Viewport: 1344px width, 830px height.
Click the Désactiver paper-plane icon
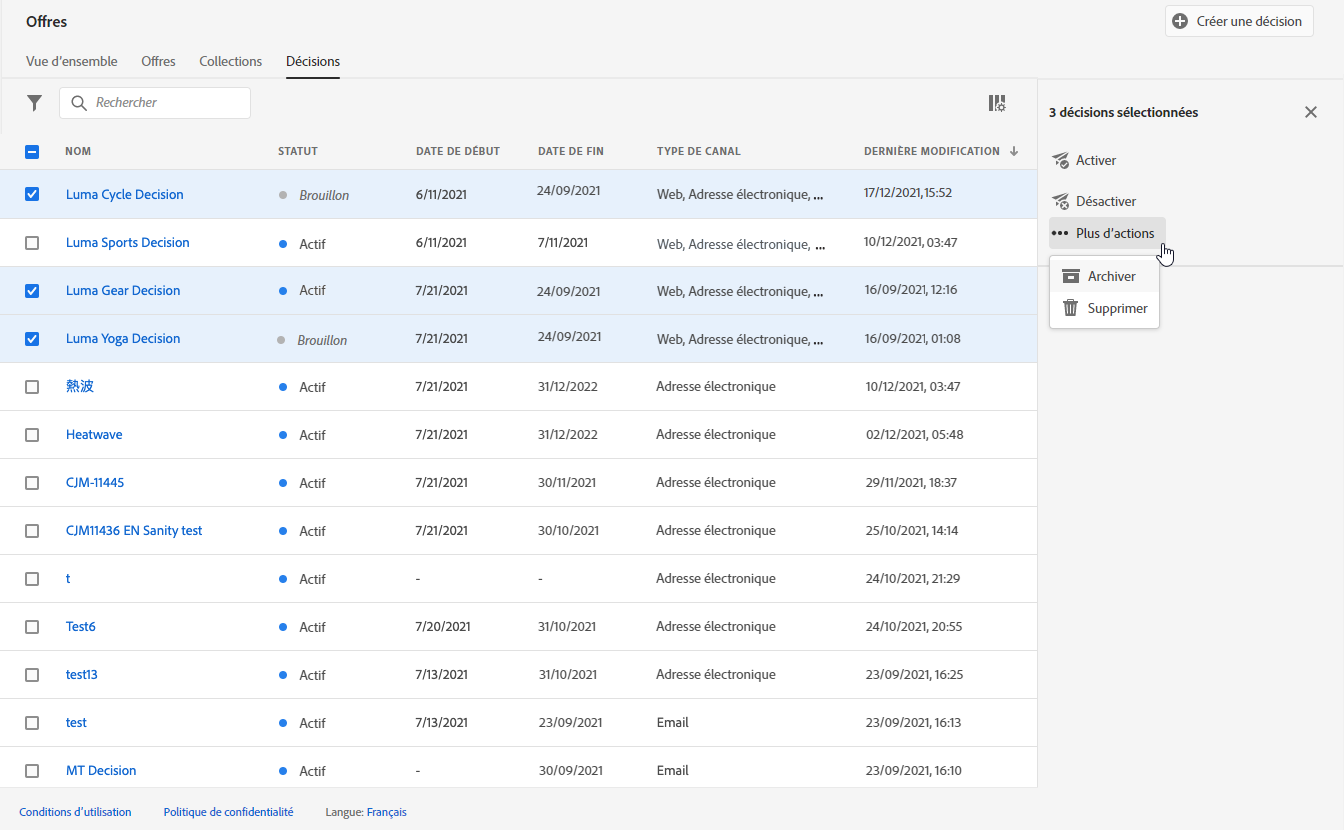pos(1061,201)
